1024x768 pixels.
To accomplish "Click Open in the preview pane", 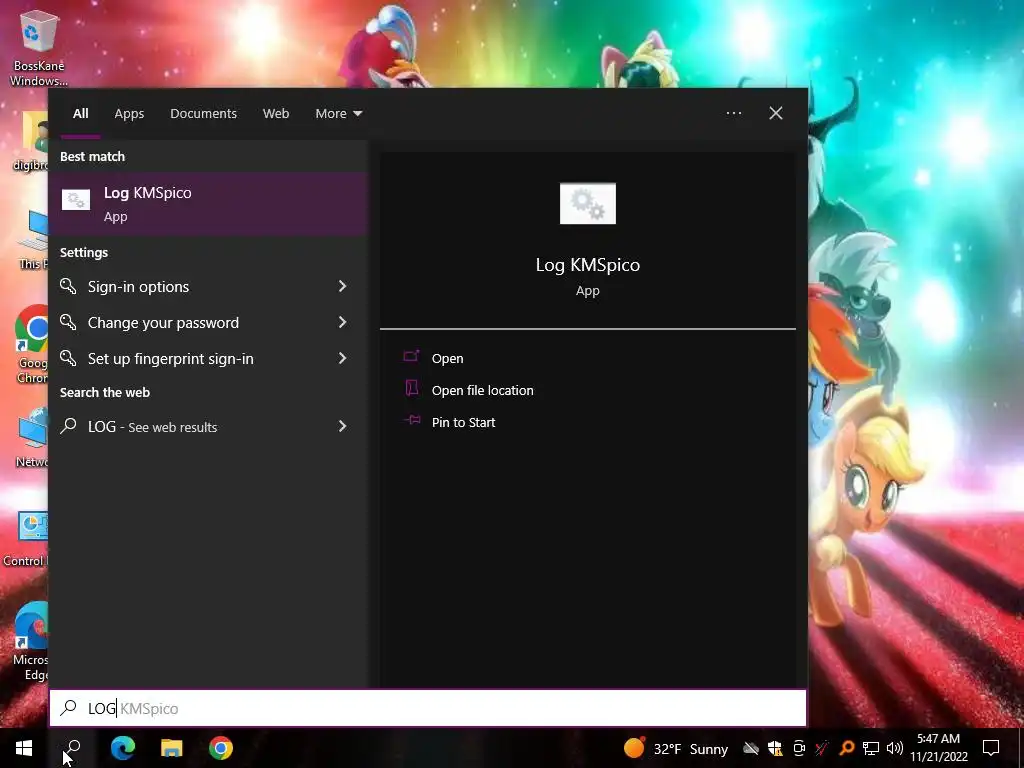I will (x=447, y=359).
